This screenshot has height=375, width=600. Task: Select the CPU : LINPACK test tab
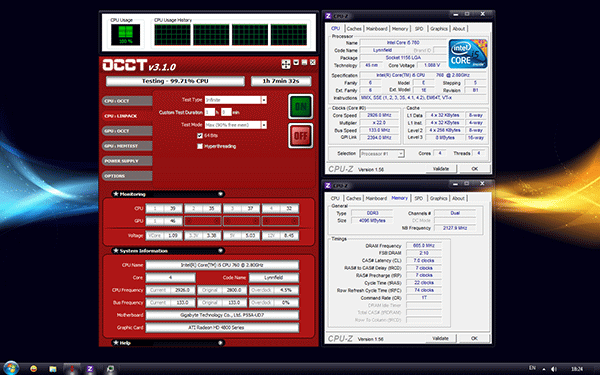pyautogui.click(x=127, y=116)
